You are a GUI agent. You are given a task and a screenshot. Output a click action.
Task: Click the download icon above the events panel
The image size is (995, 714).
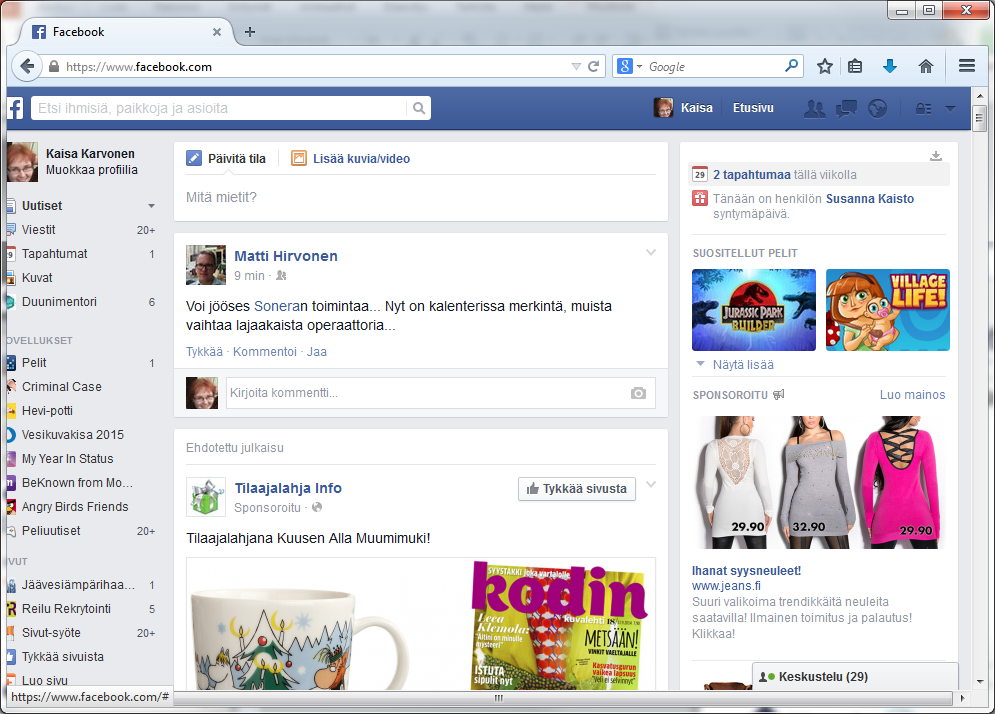click(936, 156)
